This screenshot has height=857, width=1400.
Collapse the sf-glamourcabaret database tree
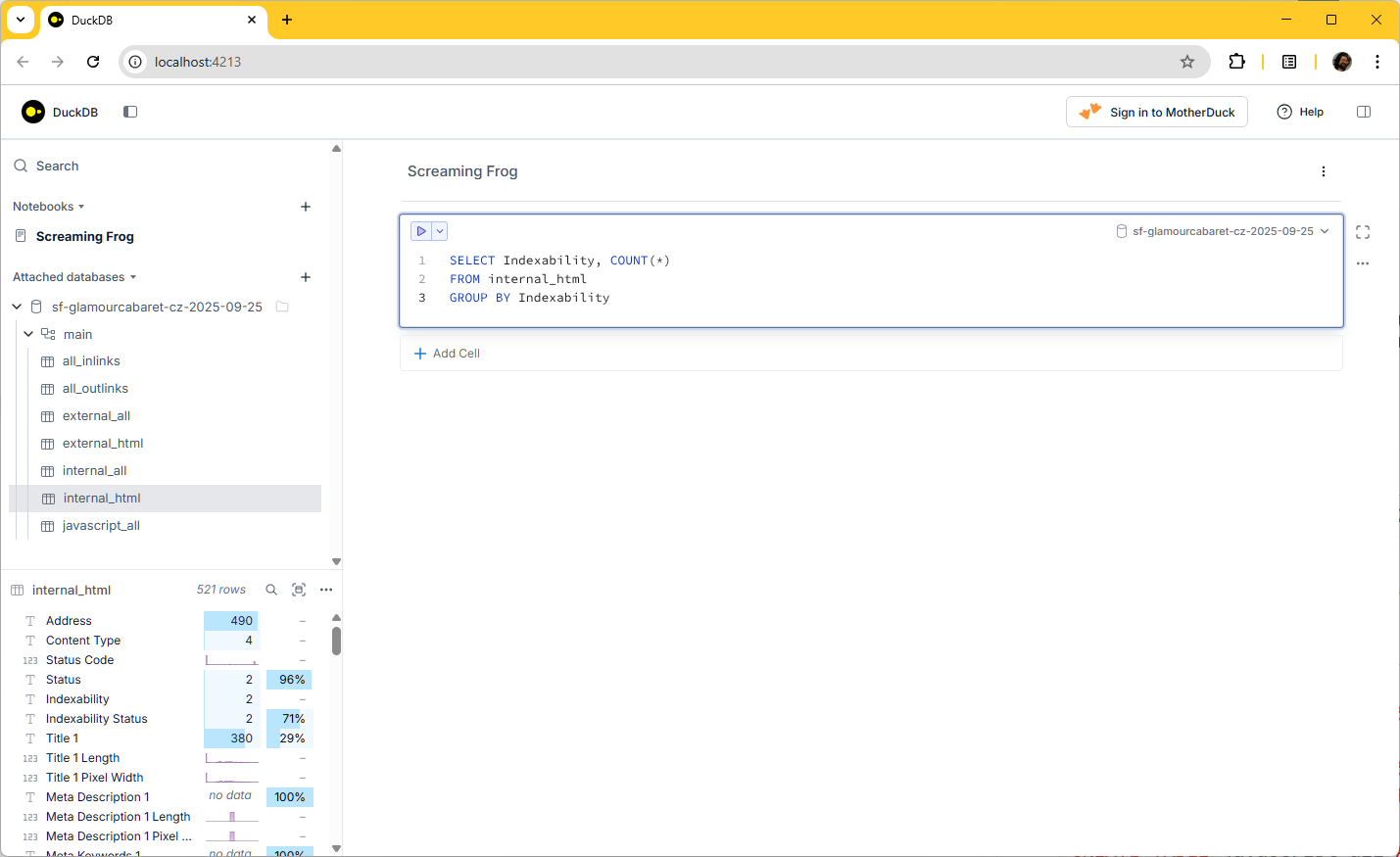pos(17,307)
